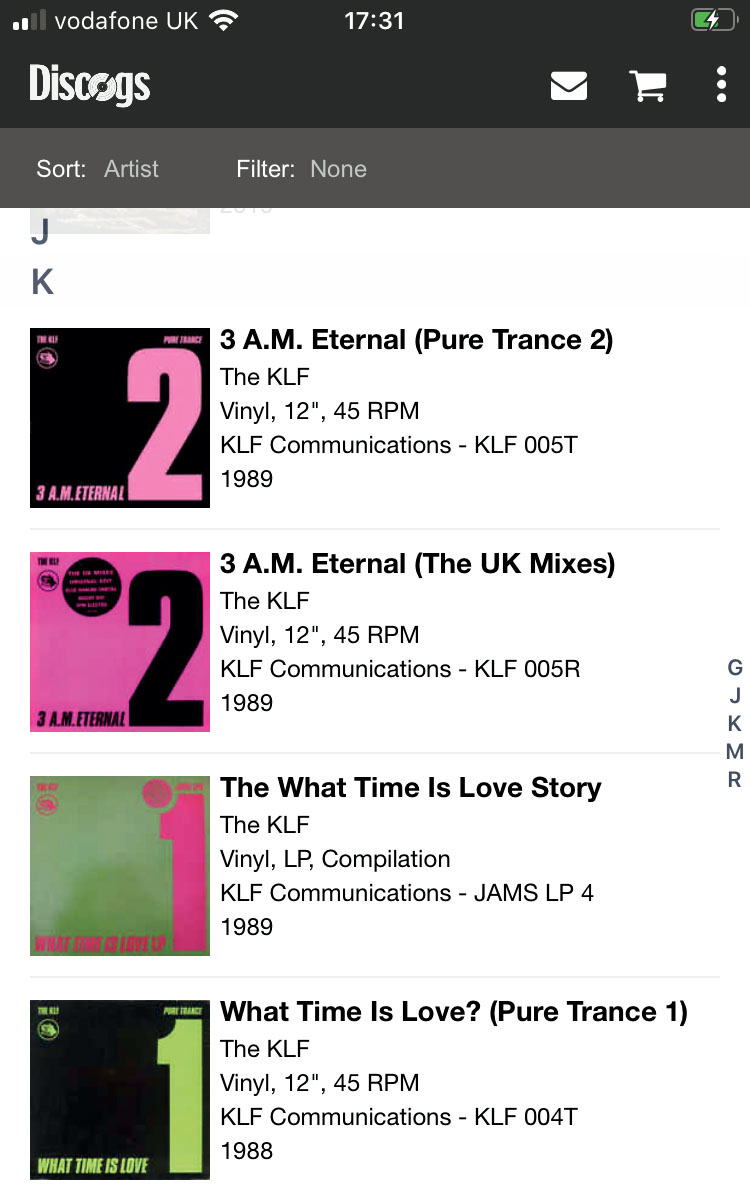Open 3 A.M. Eternal (Pure Trance 2) title

point(416,340)
